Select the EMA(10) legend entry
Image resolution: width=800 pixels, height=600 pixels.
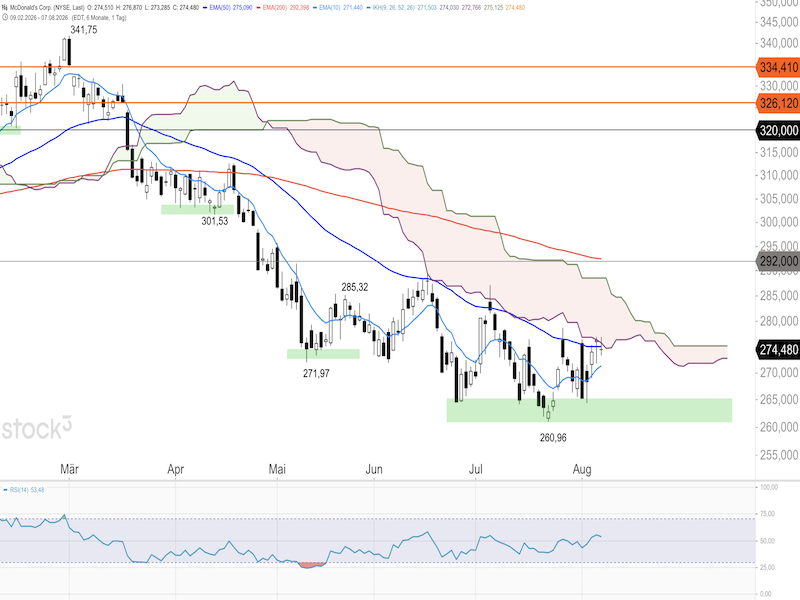coord(338,8)
